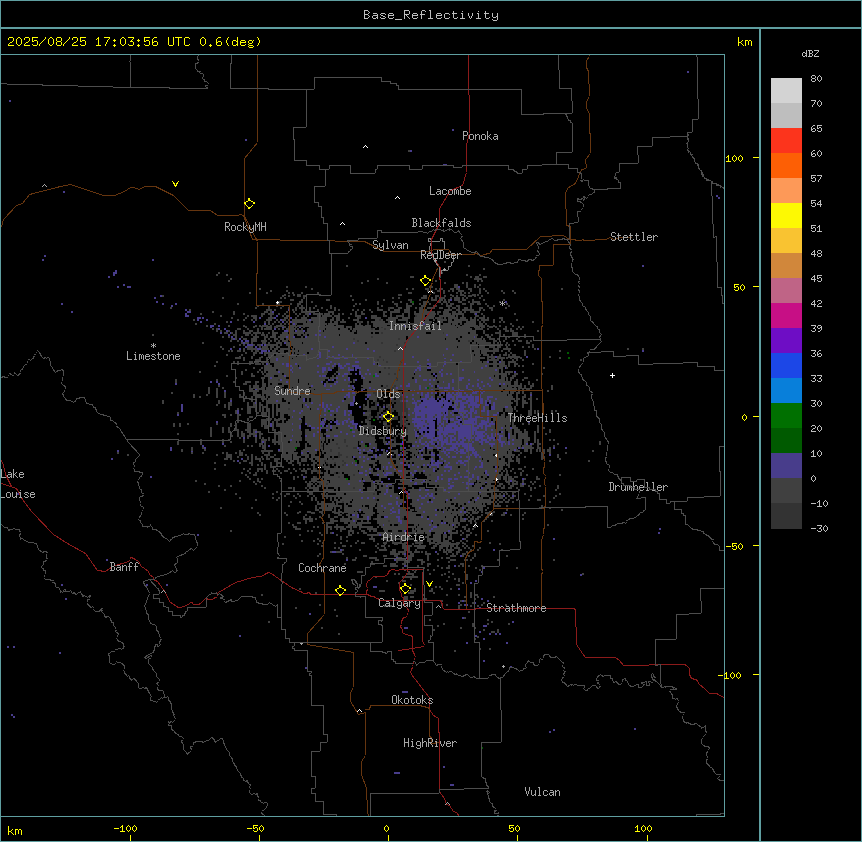
Task: Click the yellow diamond marker above Calgary label
Action: point(406,589)
